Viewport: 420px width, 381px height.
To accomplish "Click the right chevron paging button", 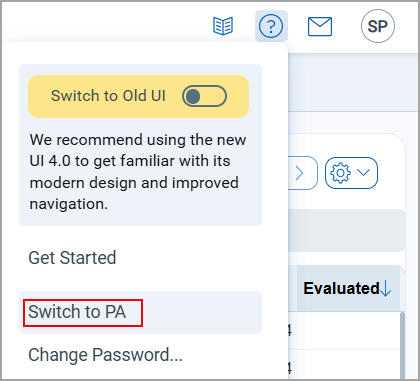I will (300, 173).
